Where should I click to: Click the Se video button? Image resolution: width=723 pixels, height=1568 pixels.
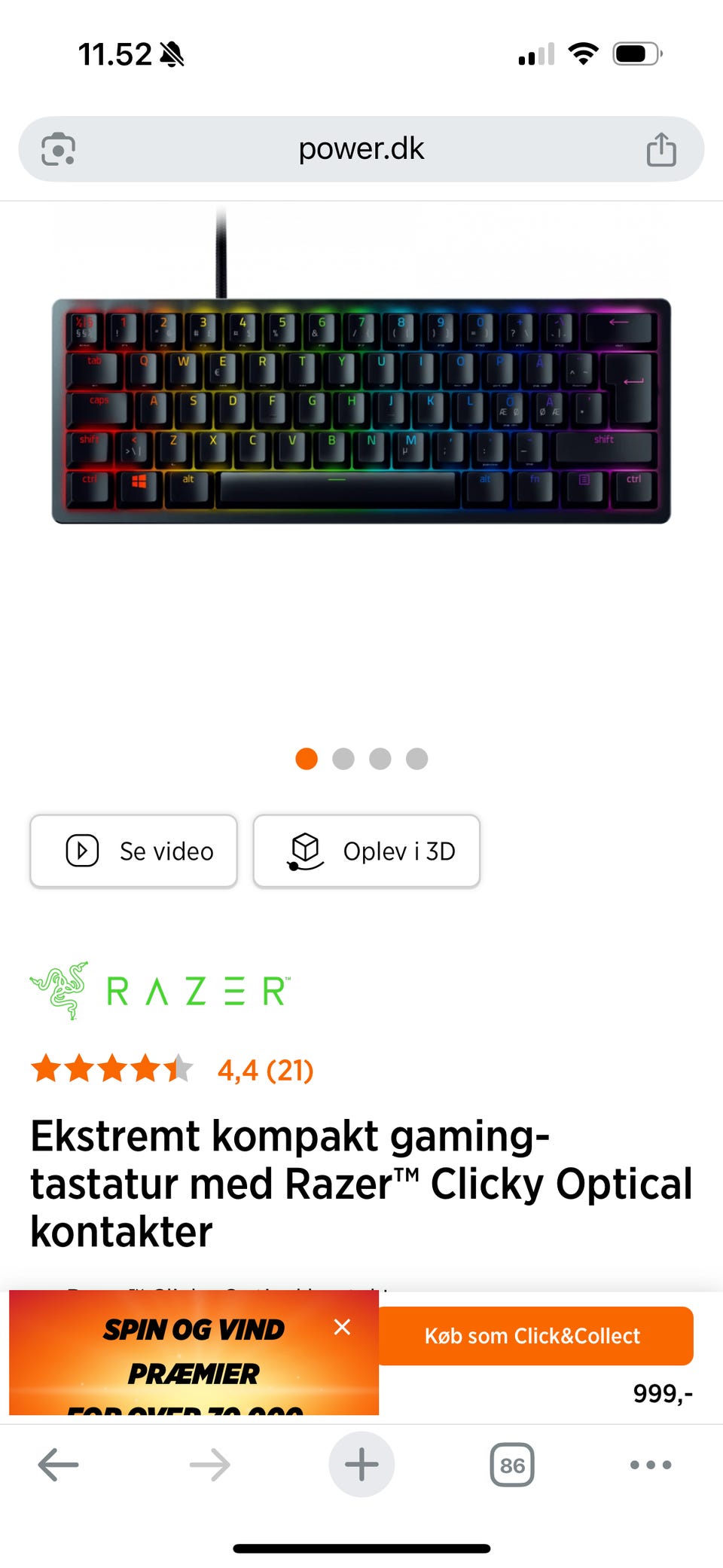click(134, 851)
